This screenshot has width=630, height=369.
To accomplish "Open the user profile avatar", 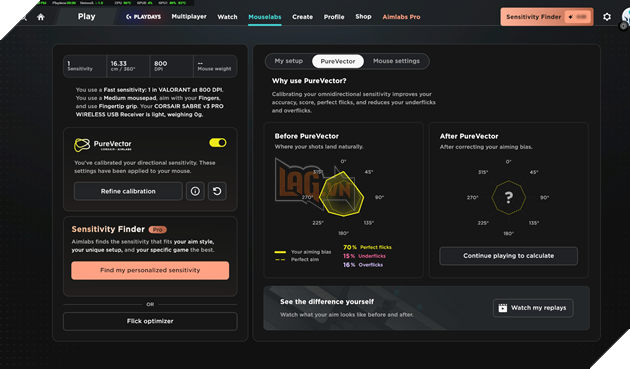I will click(x=626, y=18).
